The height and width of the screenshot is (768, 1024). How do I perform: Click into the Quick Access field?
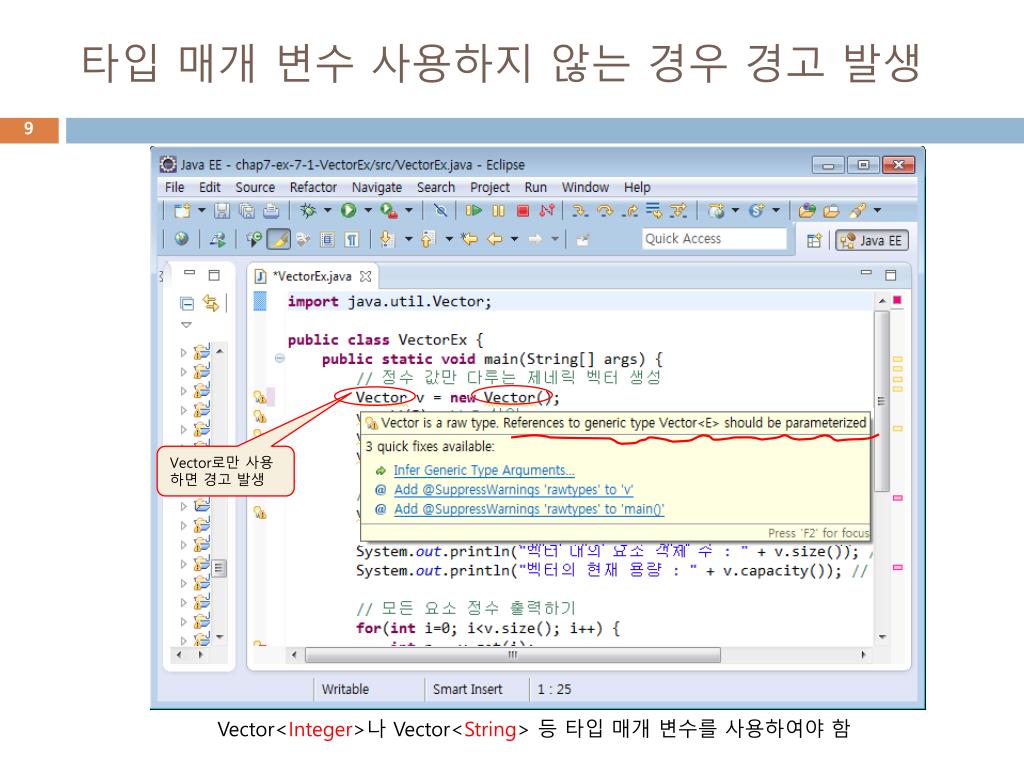pos(714,239)
